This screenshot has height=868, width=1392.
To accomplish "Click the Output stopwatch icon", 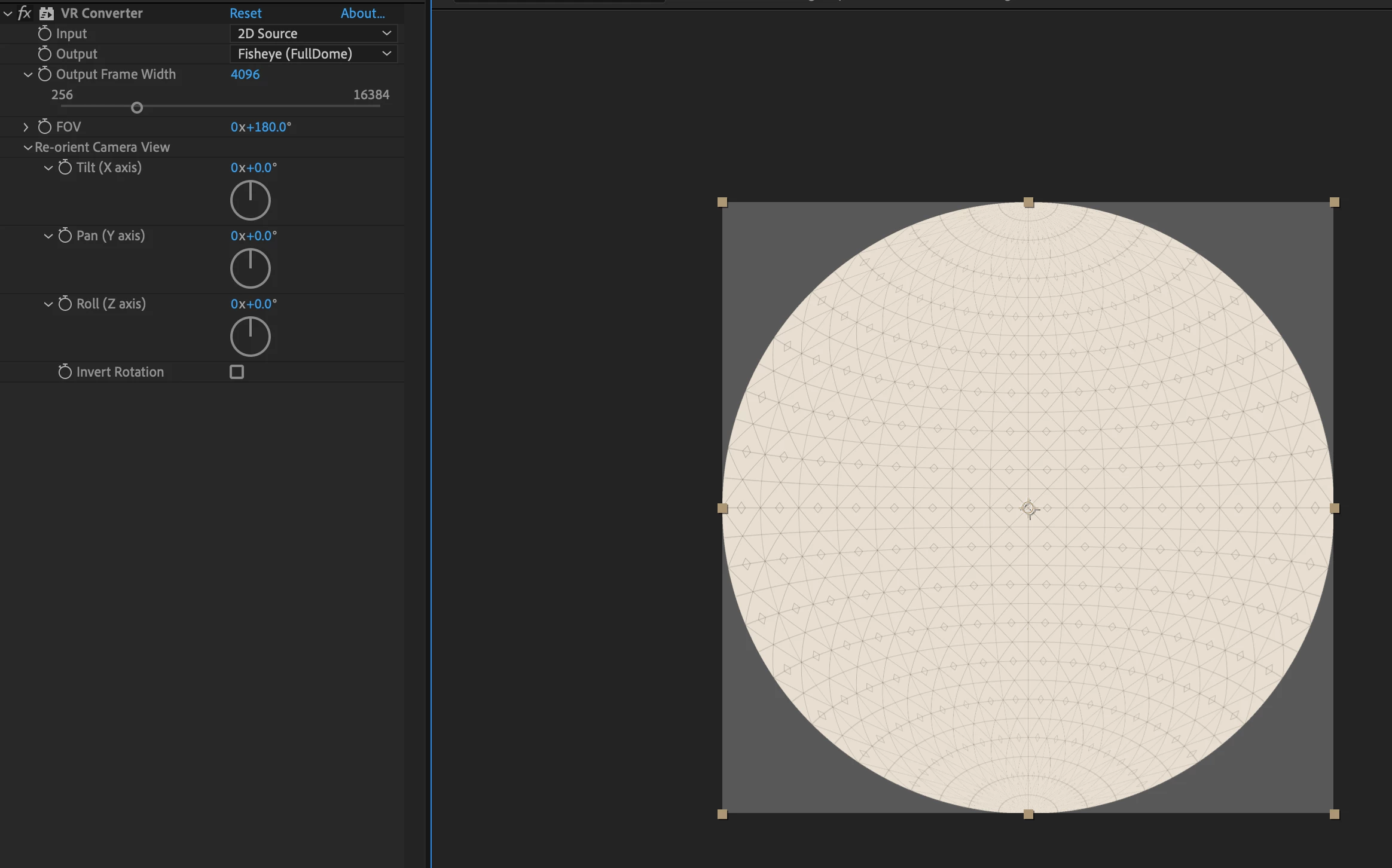I will [x=45, y=54].
